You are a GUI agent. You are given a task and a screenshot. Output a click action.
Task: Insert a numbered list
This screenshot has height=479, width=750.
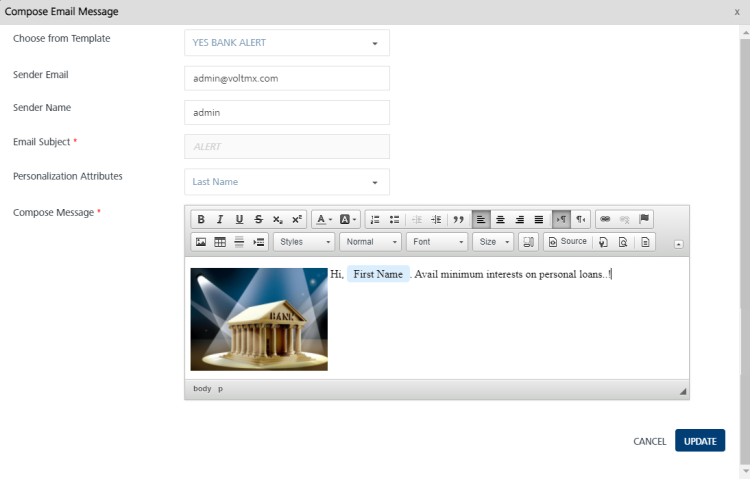click(x=375, y=219)
